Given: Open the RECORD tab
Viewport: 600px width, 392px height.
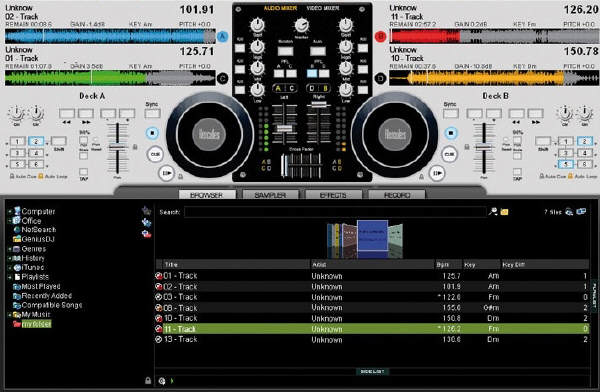Looking at the screenshot, I should (397, 195).
